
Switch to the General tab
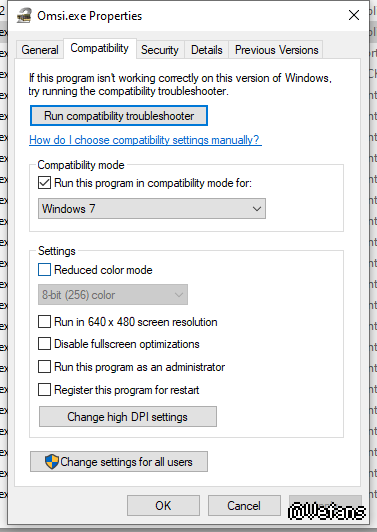(40, 50)
